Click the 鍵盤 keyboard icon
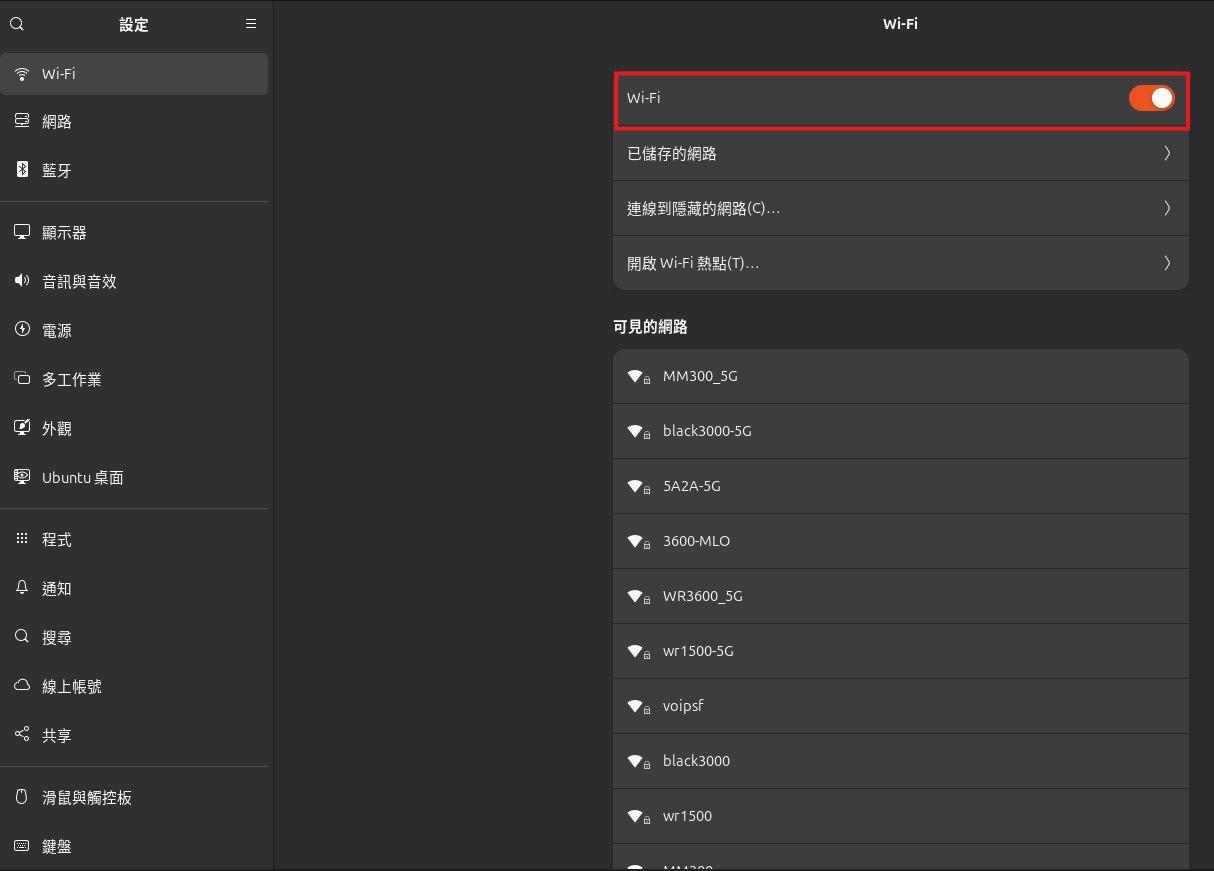 pyautogui.click(x=22, y=846)
